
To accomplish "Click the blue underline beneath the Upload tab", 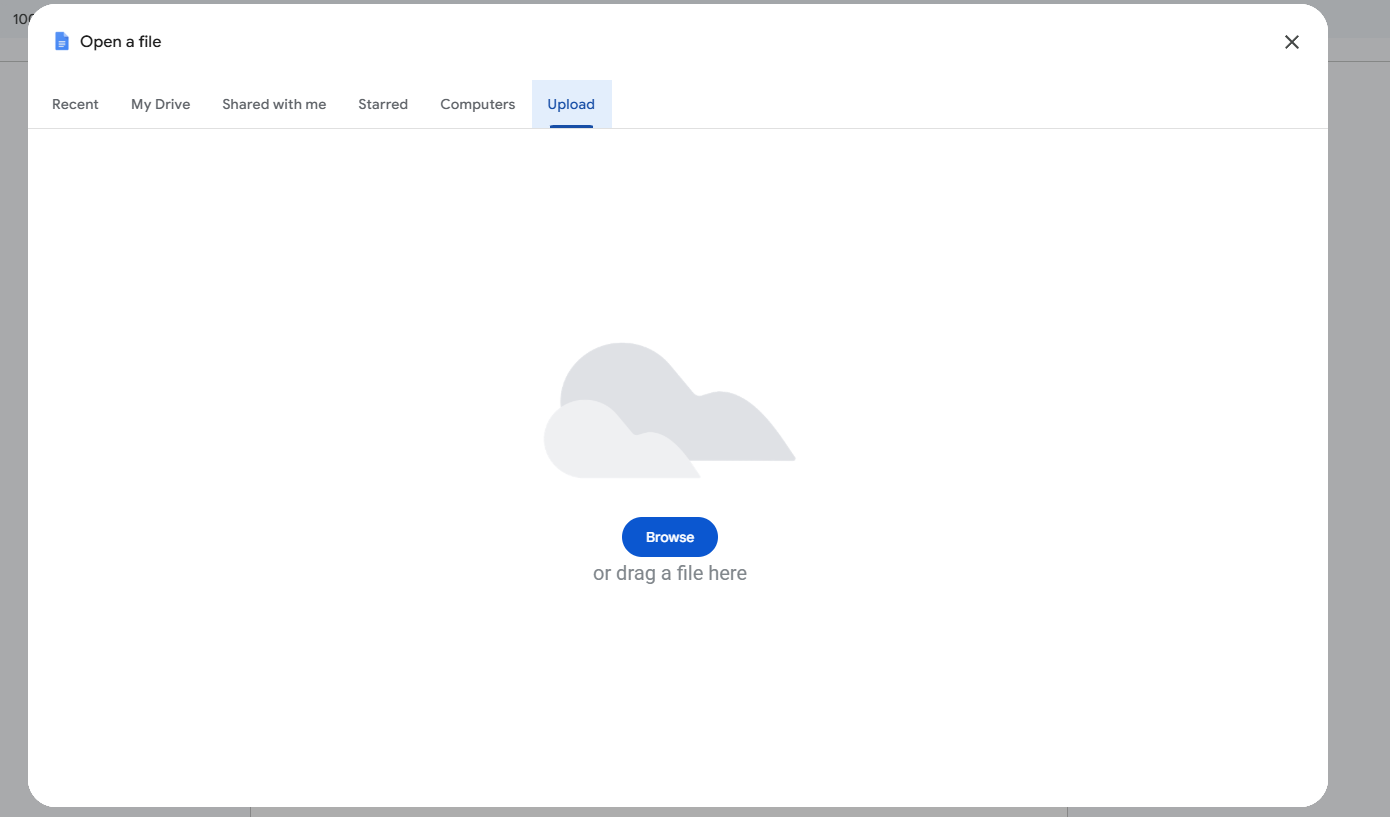I will coord(571,126).
